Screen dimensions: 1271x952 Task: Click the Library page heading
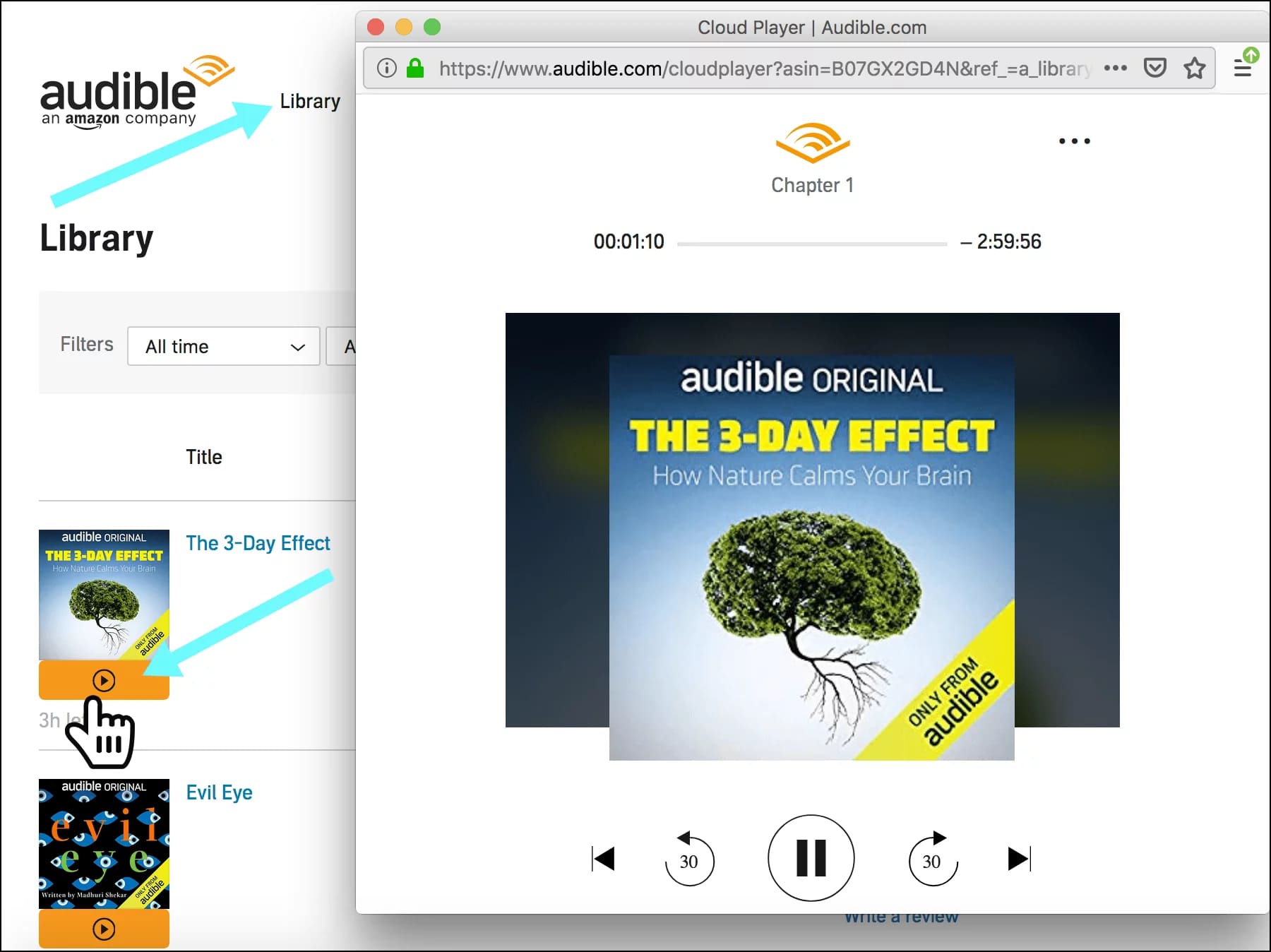click(x=96, y=238)
